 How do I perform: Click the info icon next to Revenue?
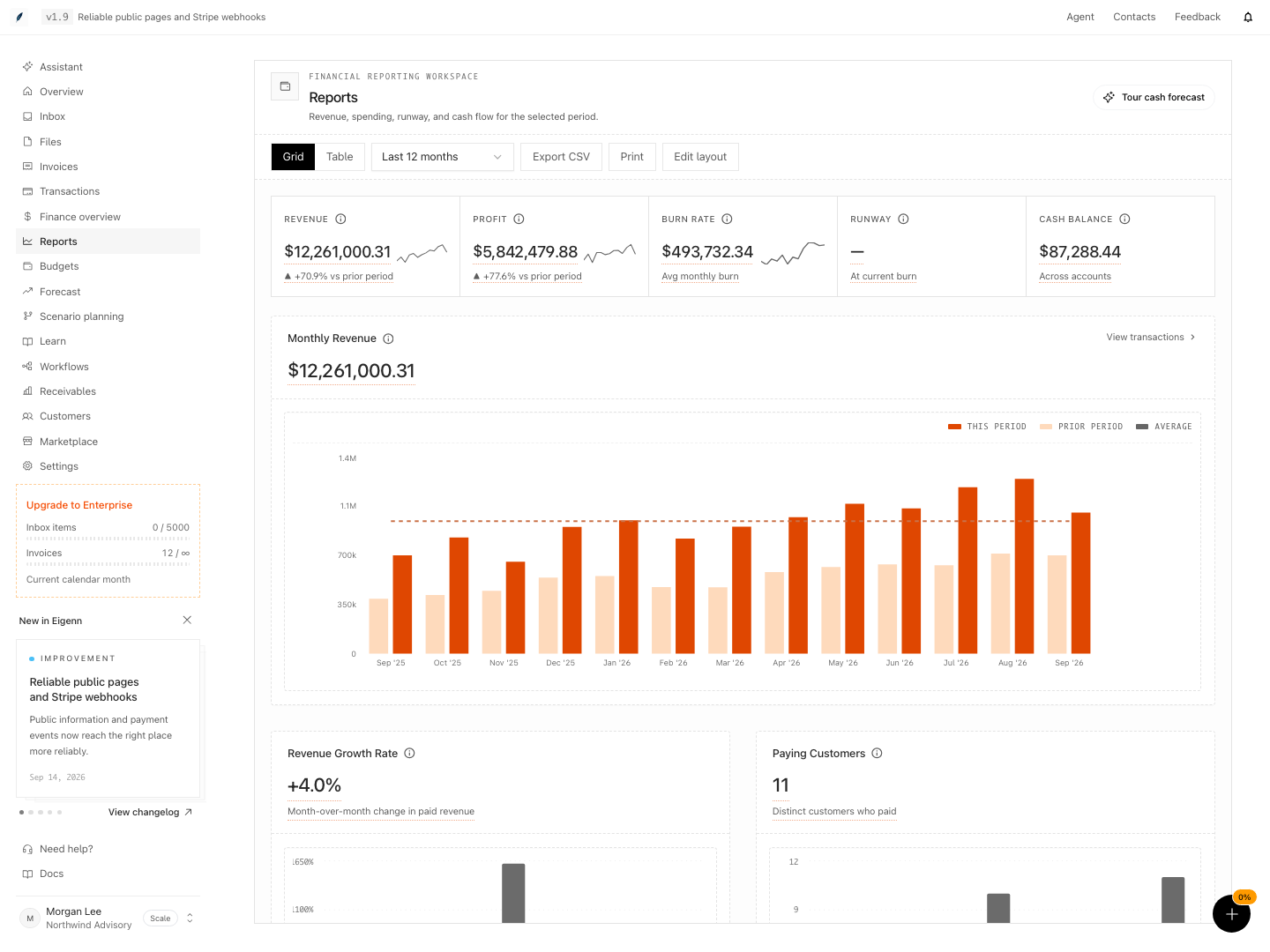tap(340, 219)
